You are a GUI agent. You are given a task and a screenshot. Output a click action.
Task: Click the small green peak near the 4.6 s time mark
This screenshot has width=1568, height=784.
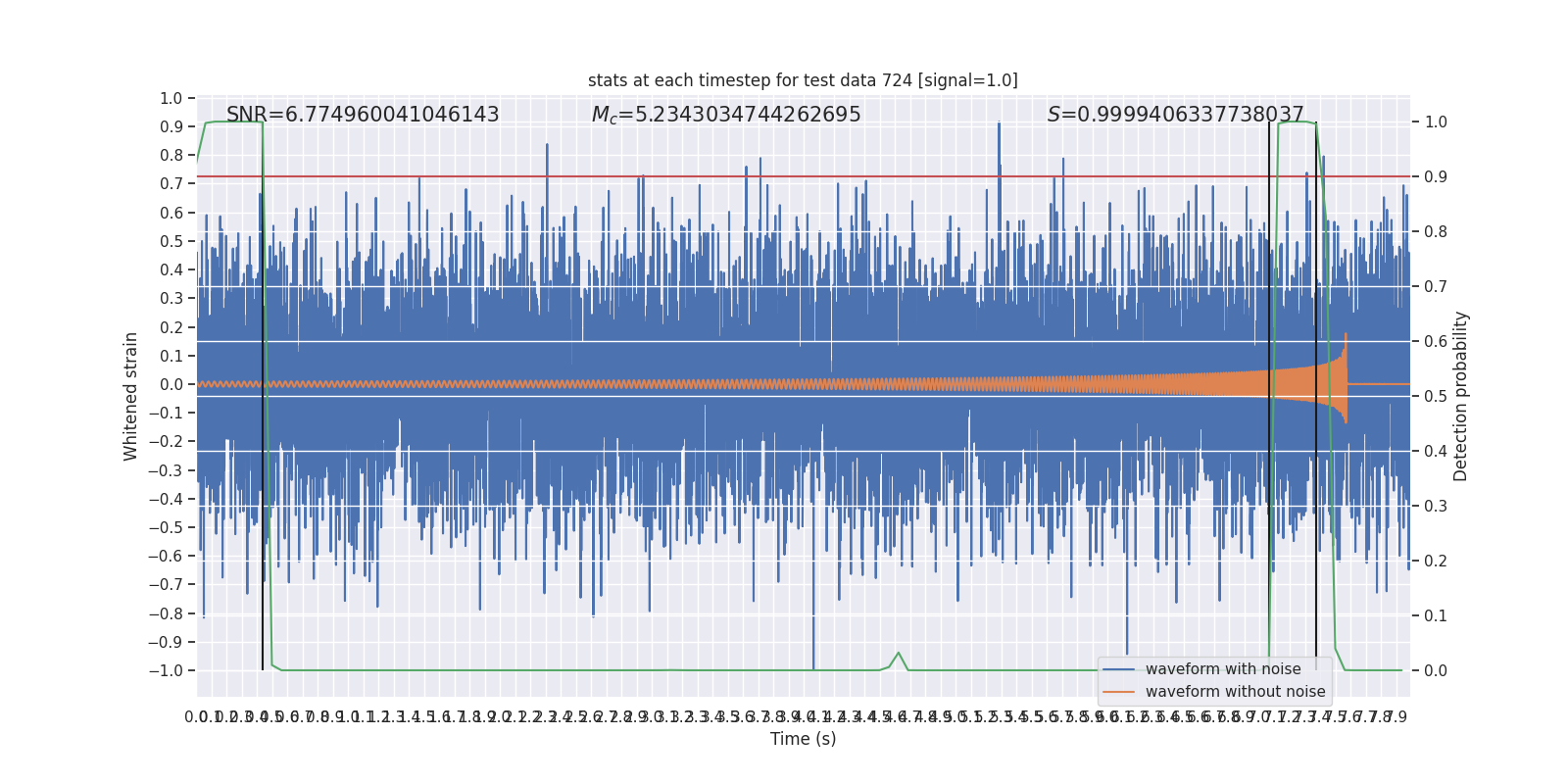899,654
